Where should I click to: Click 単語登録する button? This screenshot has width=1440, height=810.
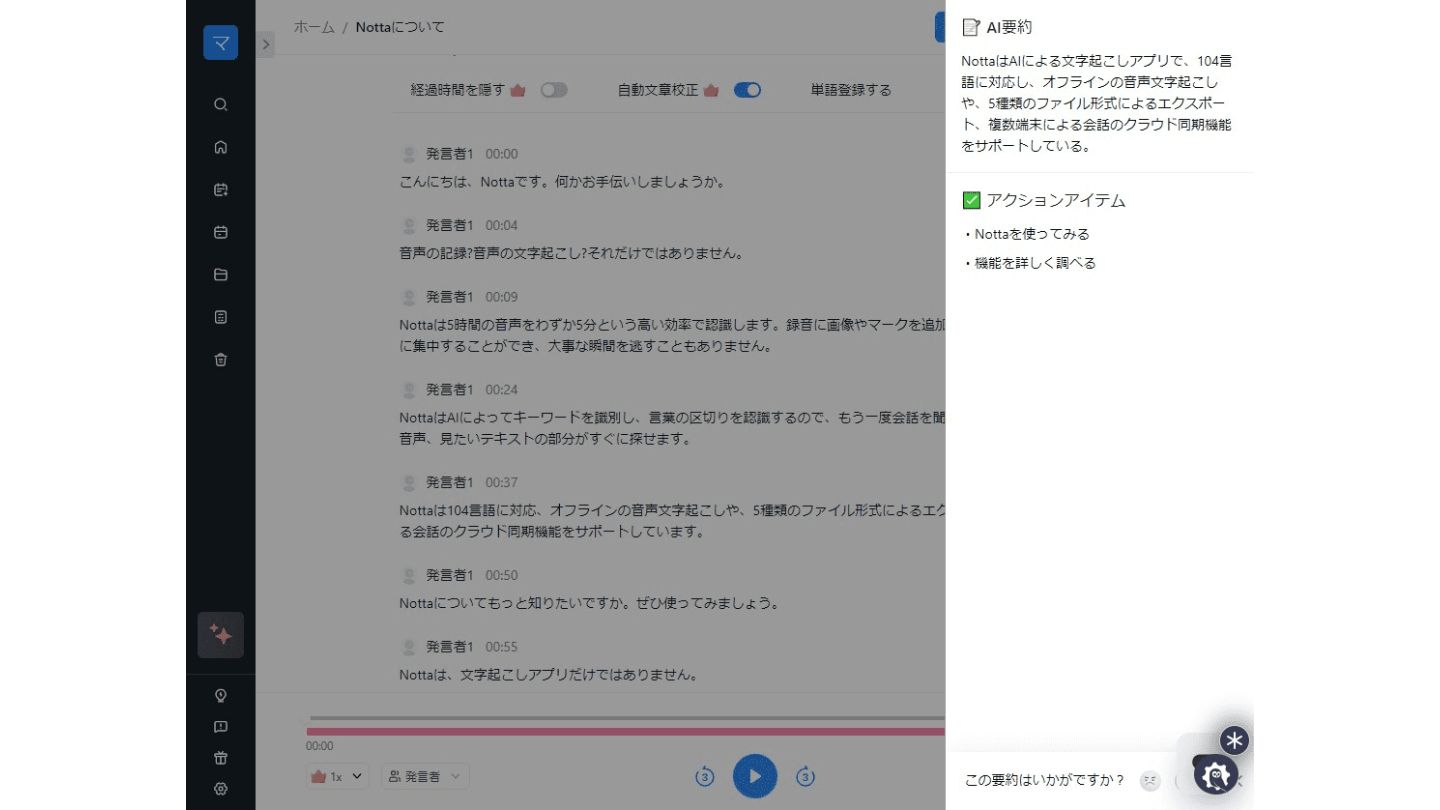[851, 90]
